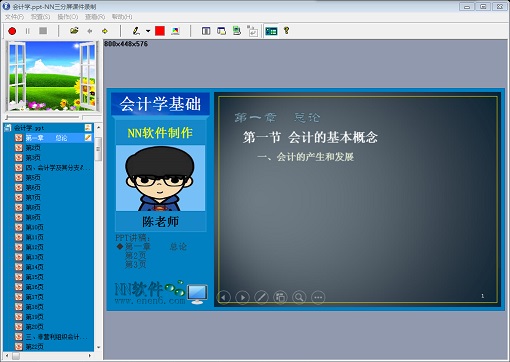This screenshot has width=510, height=362.
Task: Open the 查看(R) menu
Action: [95, 17]
